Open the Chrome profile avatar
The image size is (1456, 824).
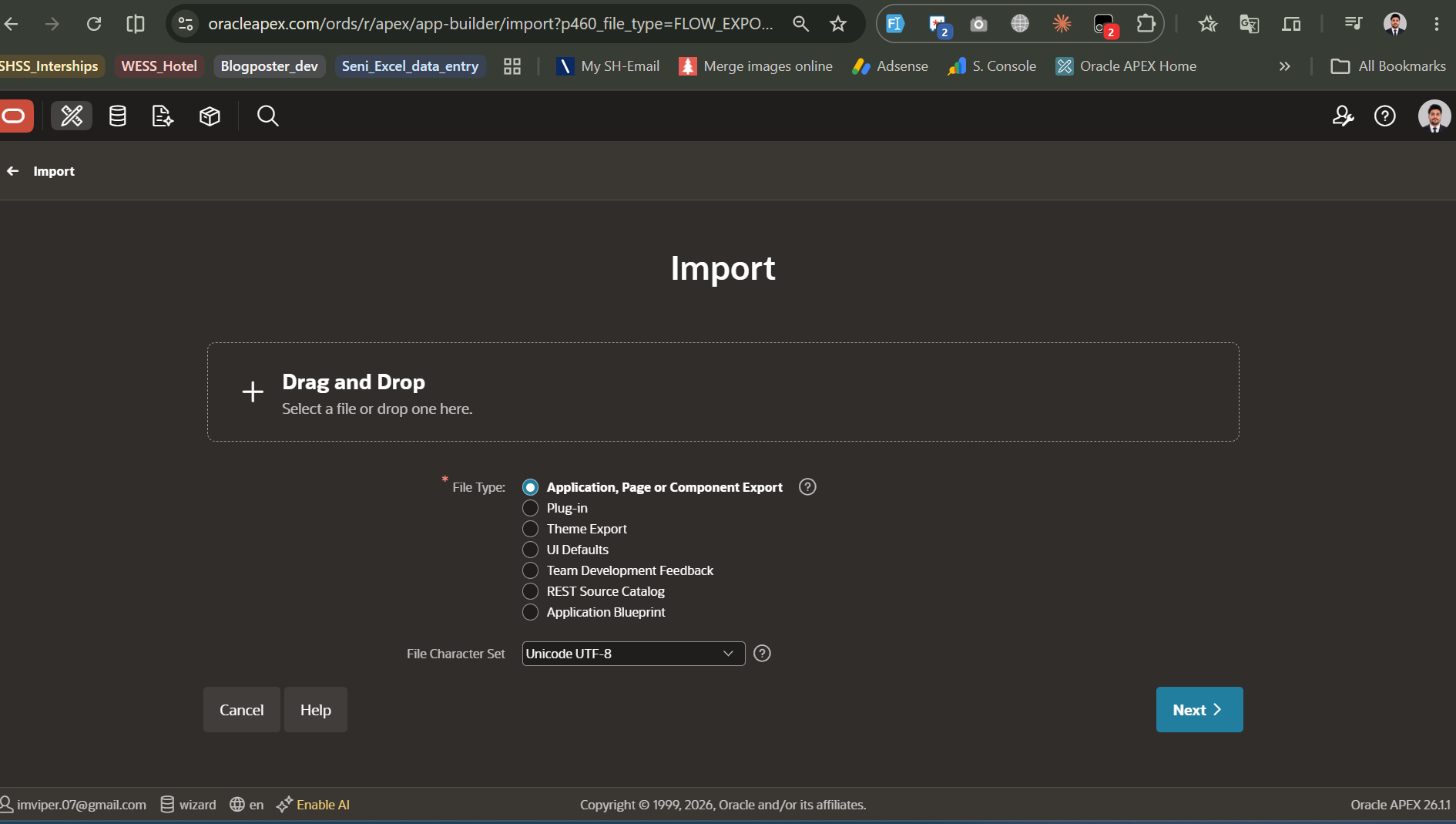pyautogui.click(x=1394, y=24)
